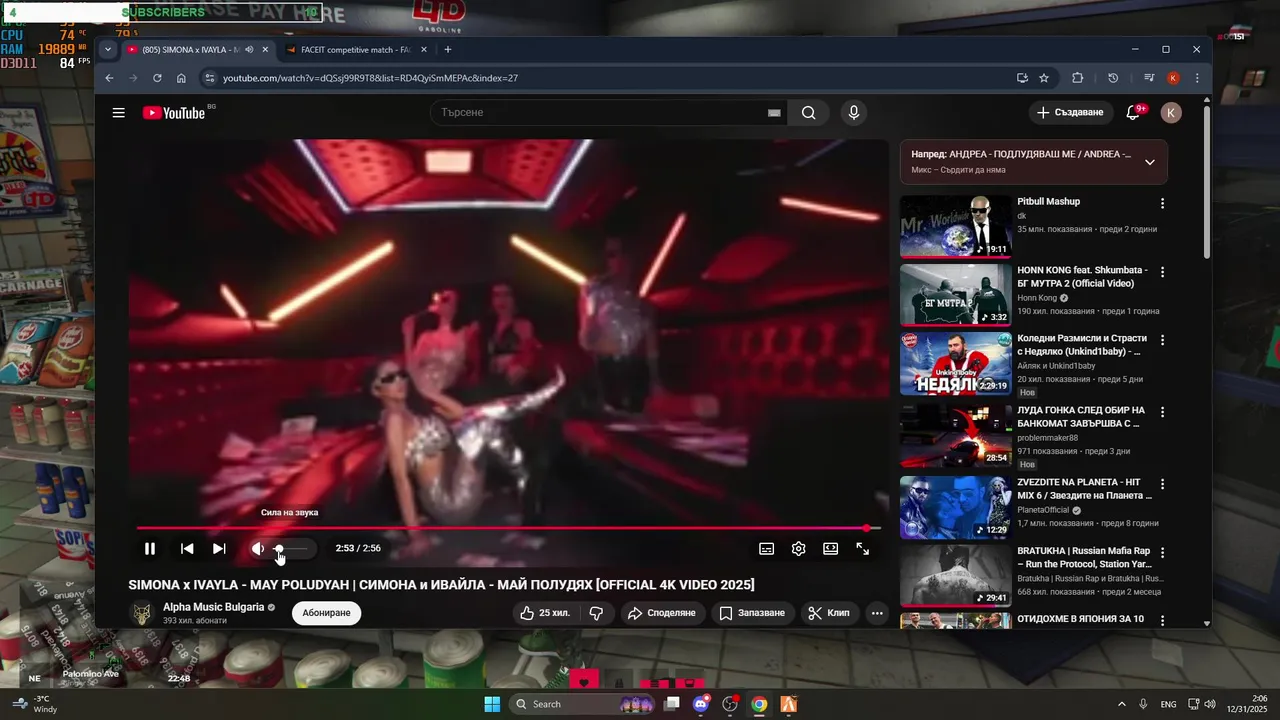Toggle subtitles on the video player

(767, 548)
